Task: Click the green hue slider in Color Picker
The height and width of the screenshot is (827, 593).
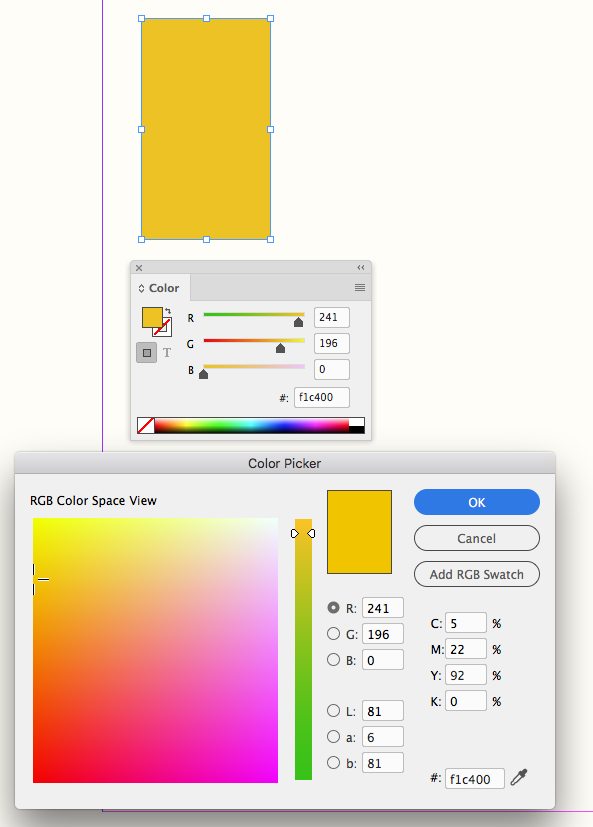Action: (x=303, y=650)
